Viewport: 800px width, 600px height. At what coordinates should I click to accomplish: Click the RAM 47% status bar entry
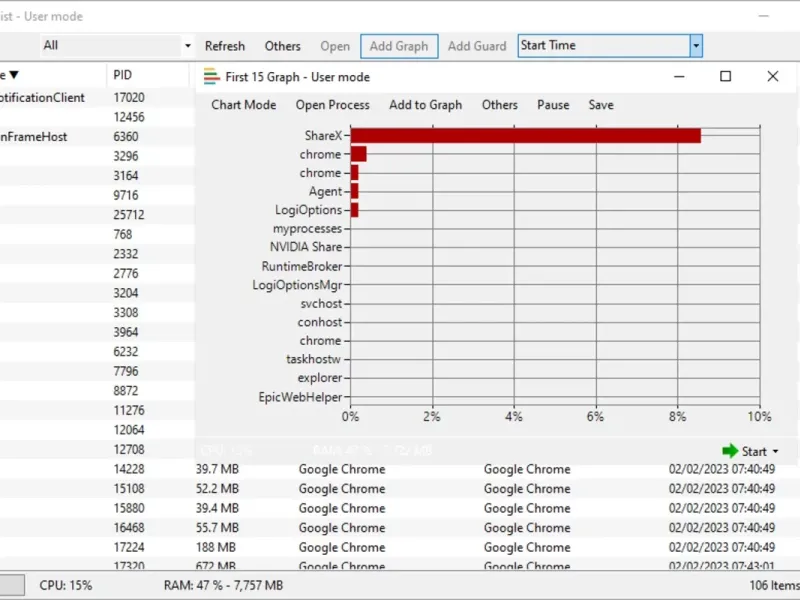click(223, 586)
